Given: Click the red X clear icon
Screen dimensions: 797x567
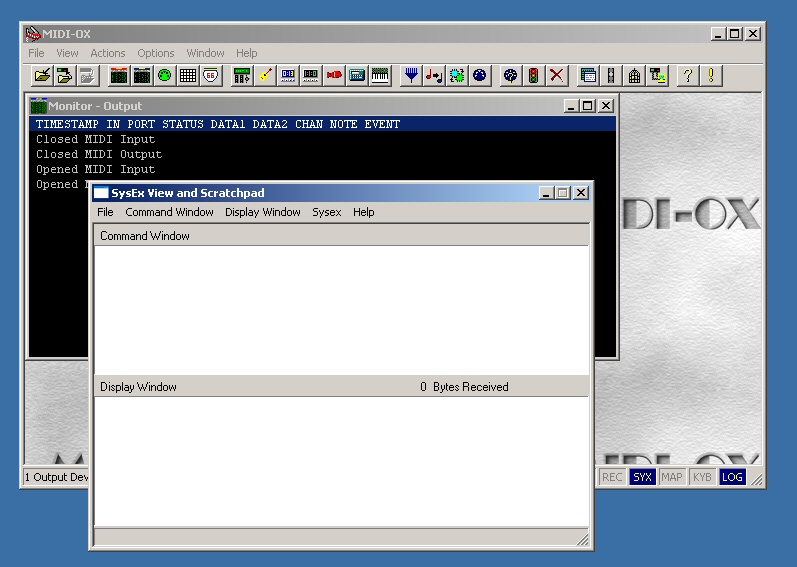Looking at the screenshot, I should coord(557,76).
